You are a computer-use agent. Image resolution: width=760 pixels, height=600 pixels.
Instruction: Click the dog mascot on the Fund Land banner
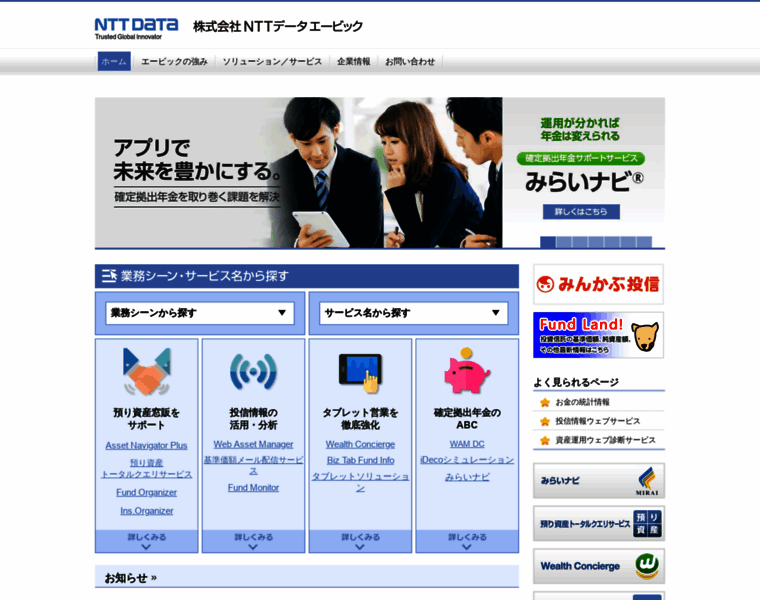647,336
